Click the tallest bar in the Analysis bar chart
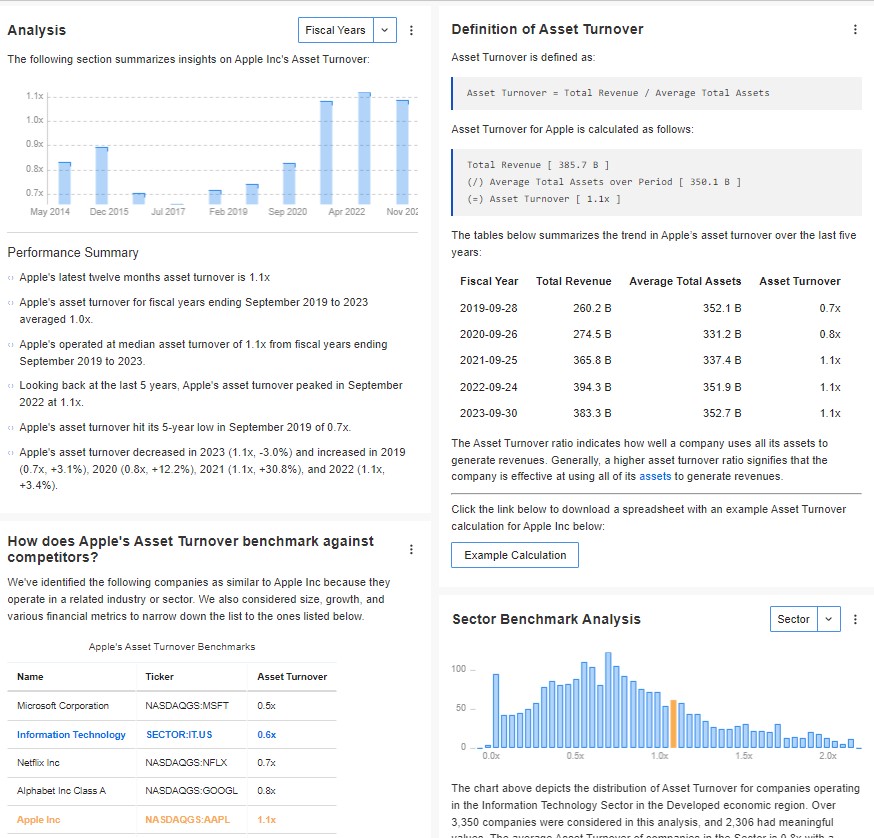874x838 pixels. (x=365, y=148)
